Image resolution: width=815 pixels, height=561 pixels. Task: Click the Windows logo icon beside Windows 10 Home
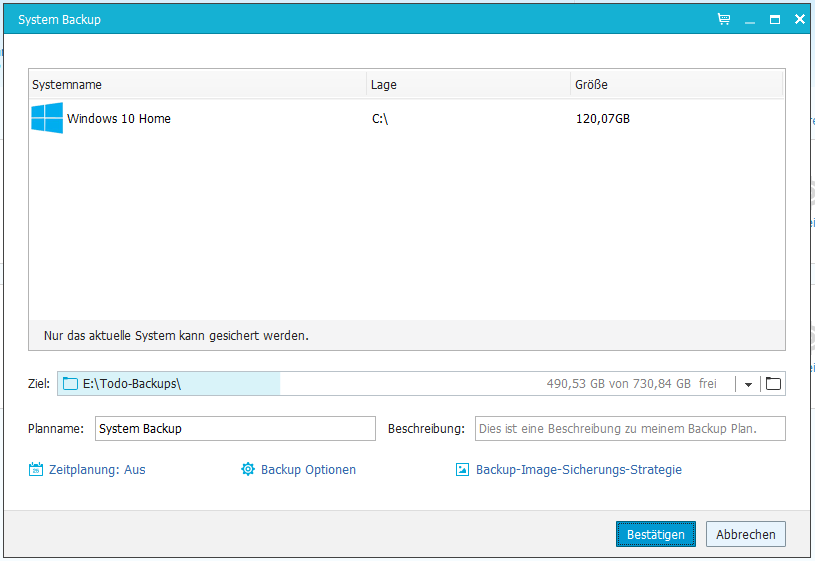(47, 118)
